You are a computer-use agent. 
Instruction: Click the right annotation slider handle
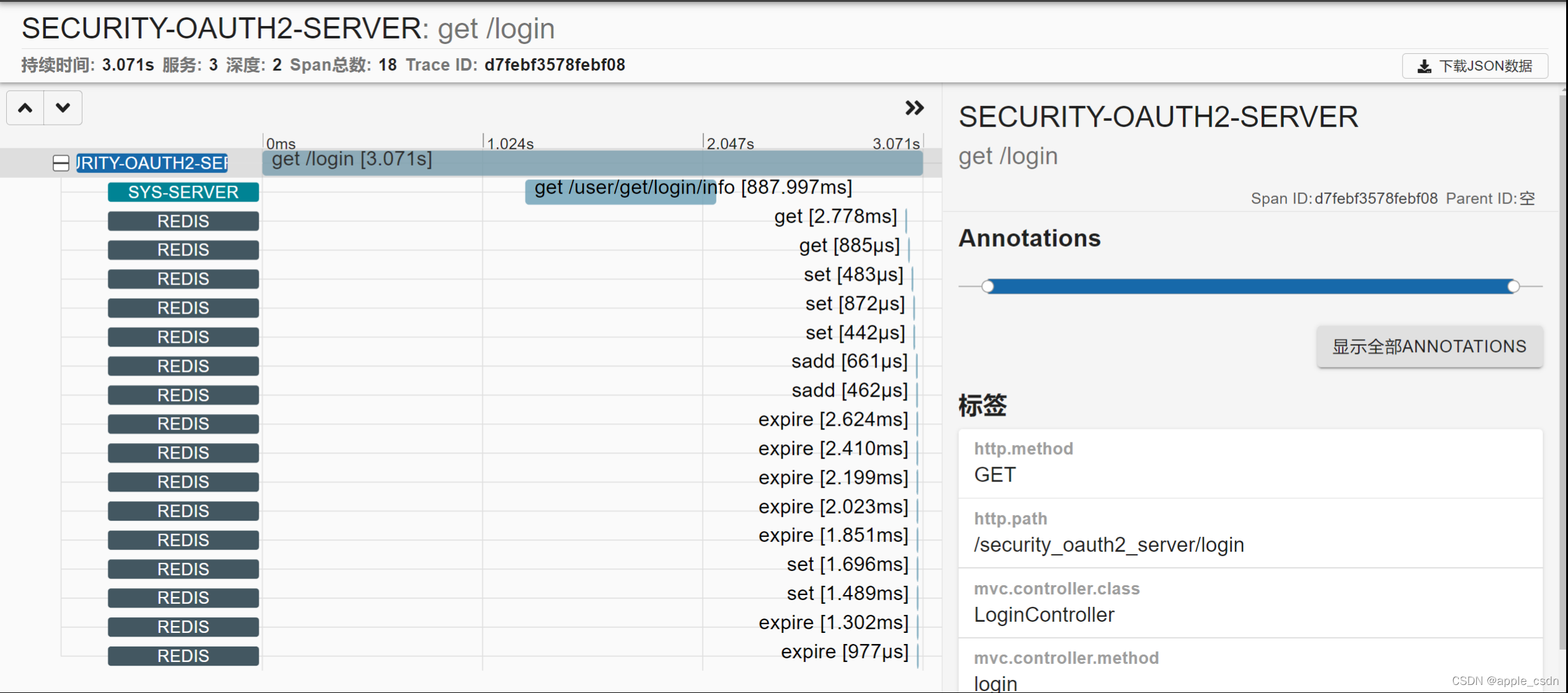[1513, 286]
